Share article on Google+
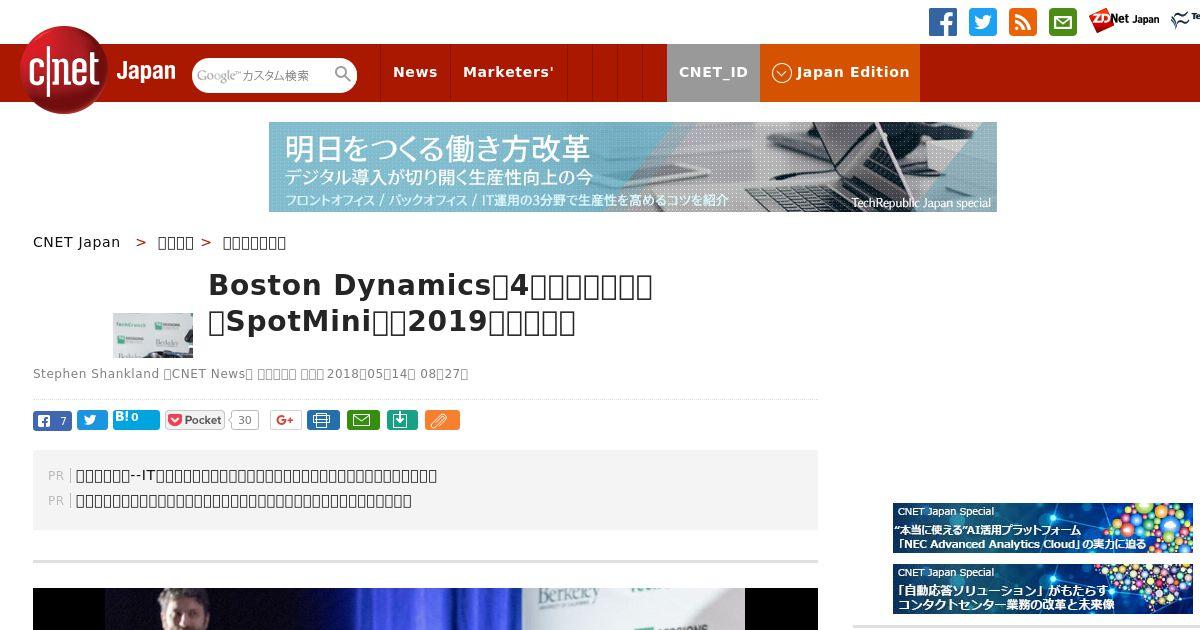Screen dimensions: 1200x630 [x=286, y=420]
